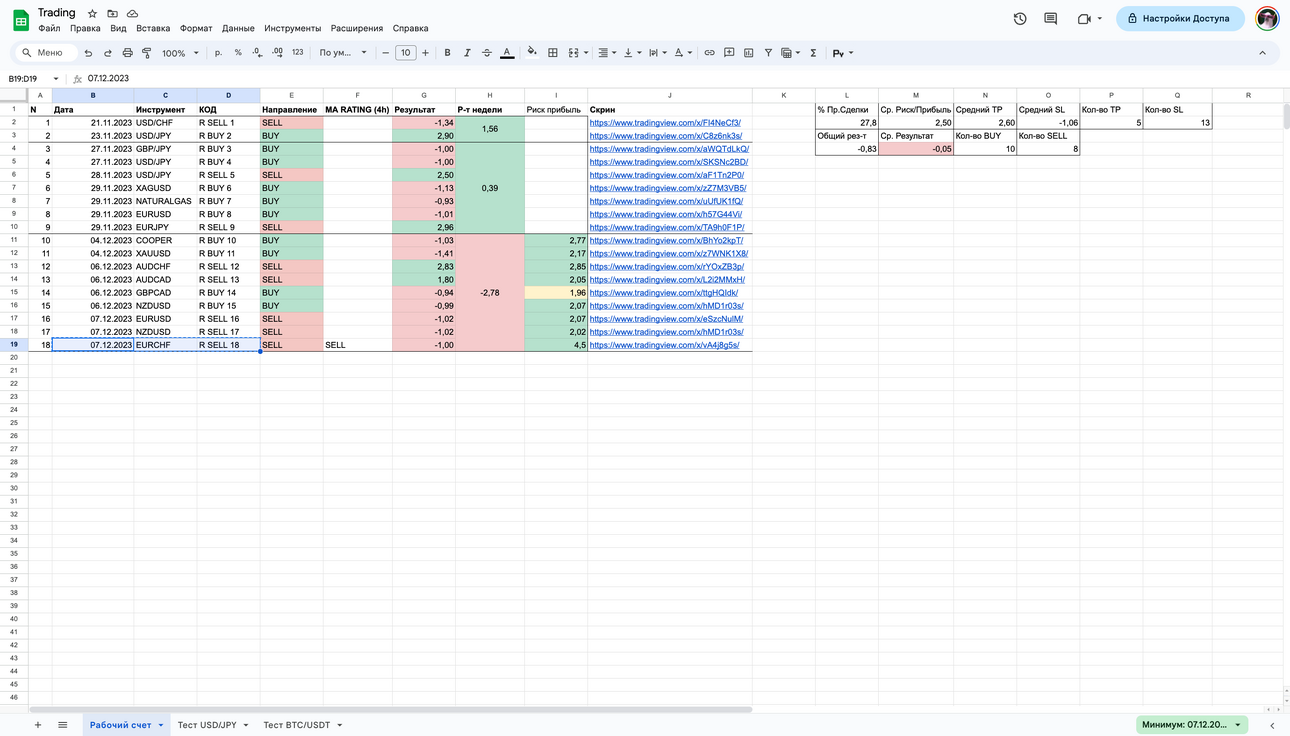The image size is (1290, 736).
Task: Open tradingview link FI4NeCf3
Action: (x=665, y=123)
